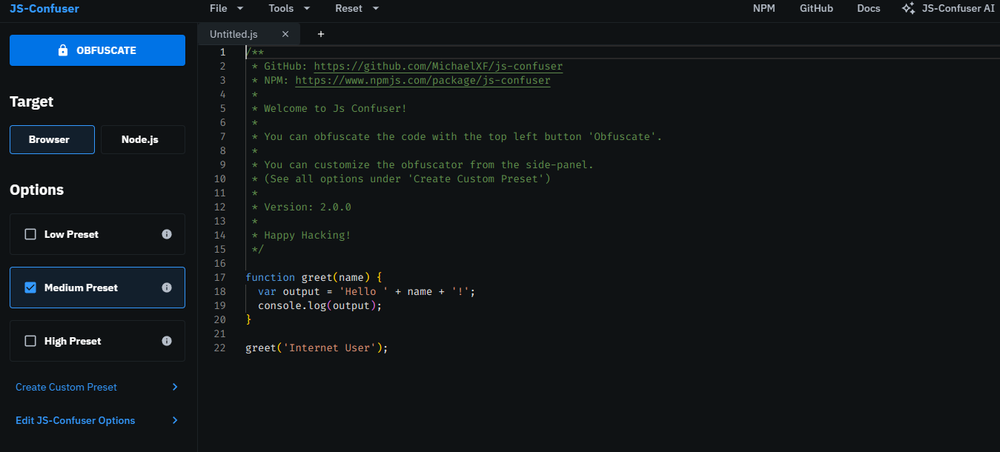Image resolution: width=1000 pixels, height=452 pixels.
Task: Follow the npmjs.com package URL in code
Action: tap(423, 80)
